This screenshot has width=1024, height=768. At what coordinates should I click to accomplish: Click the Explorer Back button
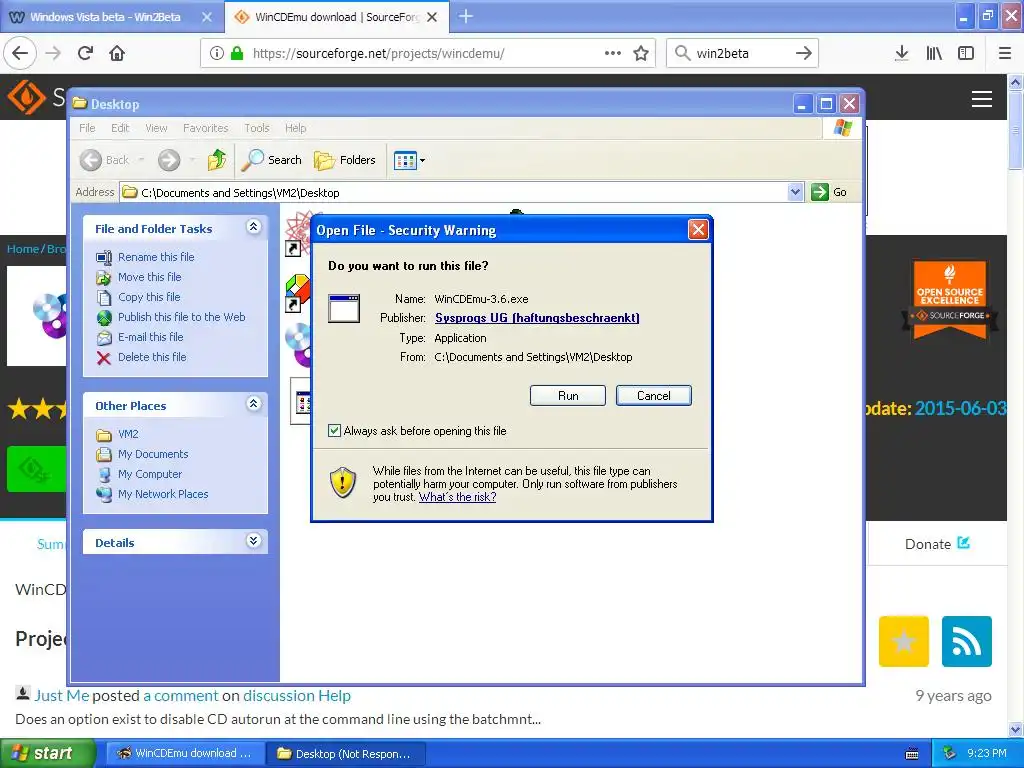pyautogui.click(x=105, y=160)
